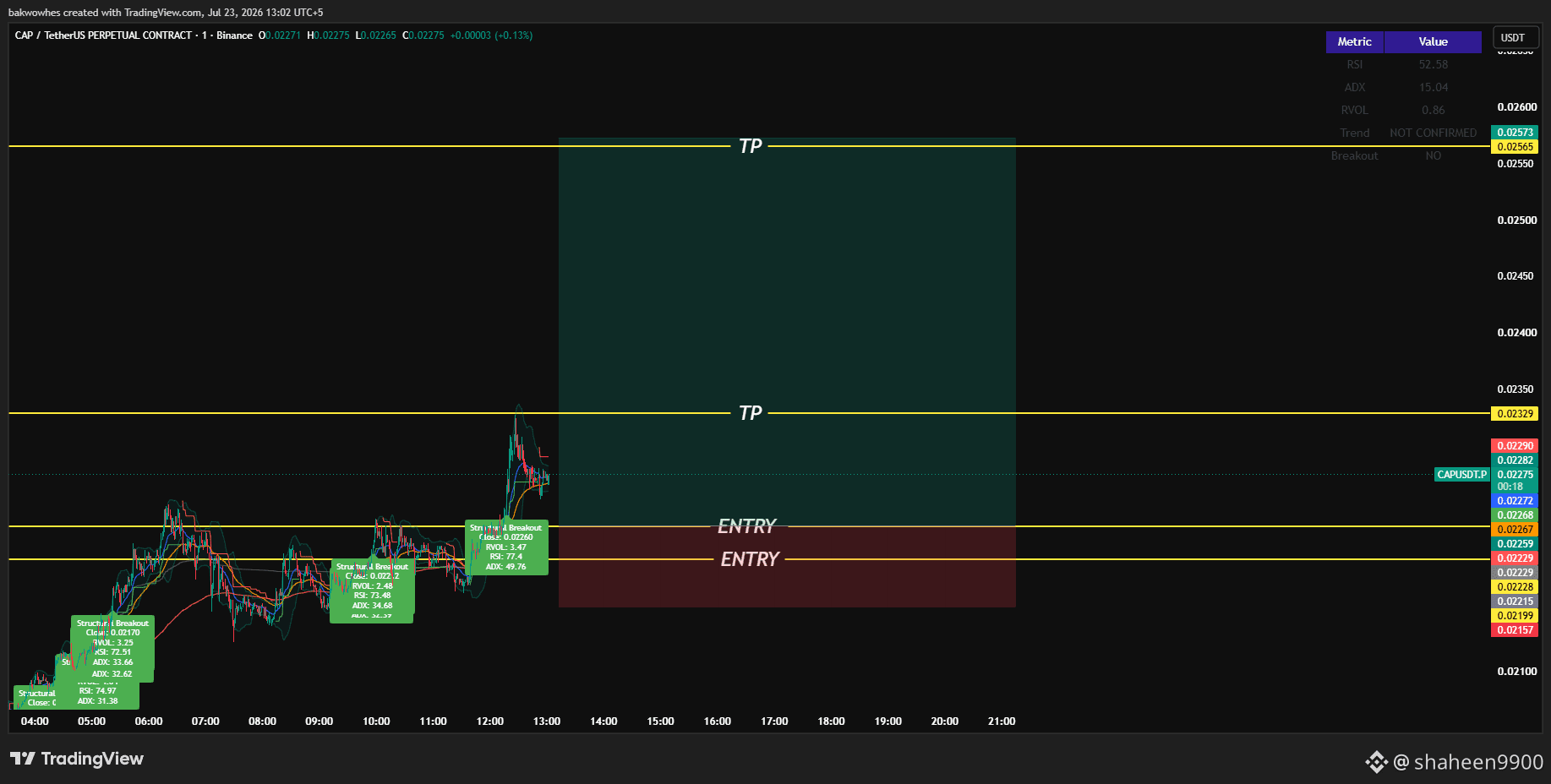The image size is (1551, 784).
Task: Click the blue 0.02272 price tag
Action: click(x=1515, y=501)
